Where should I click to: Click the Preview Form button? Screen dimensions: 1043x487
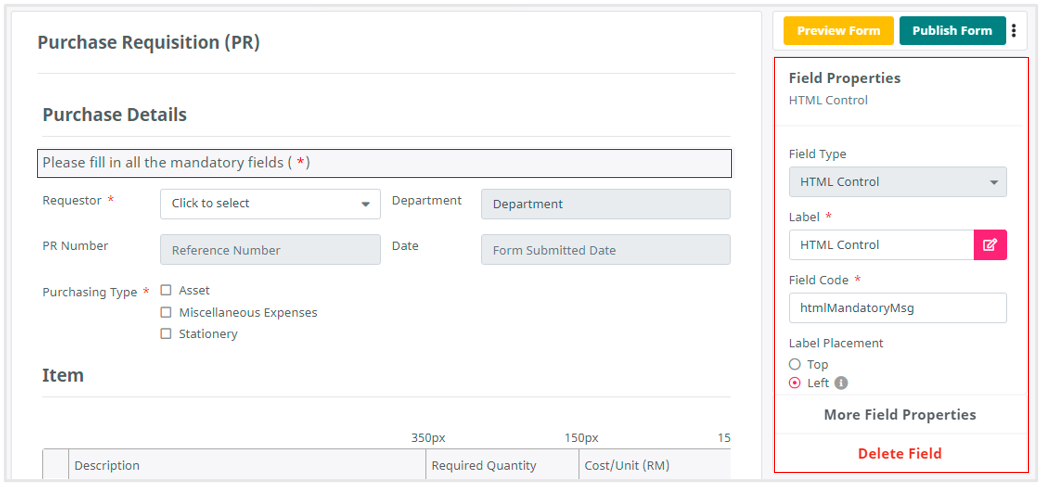click(x=838, y=31)
